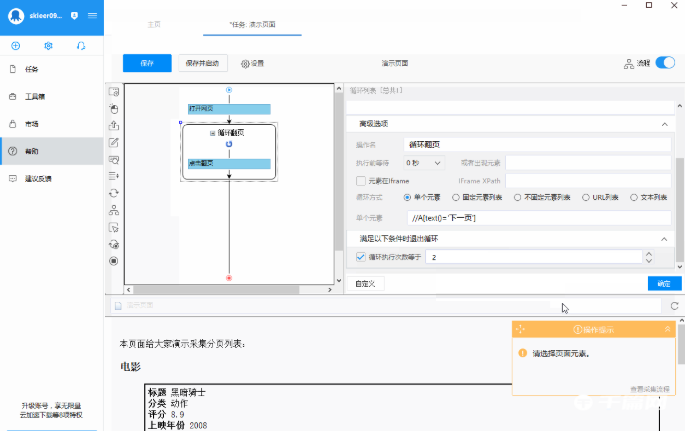This screenshot has width=688, height=431.
Task: Click the shield badge next to username
Action: point(75,15)
